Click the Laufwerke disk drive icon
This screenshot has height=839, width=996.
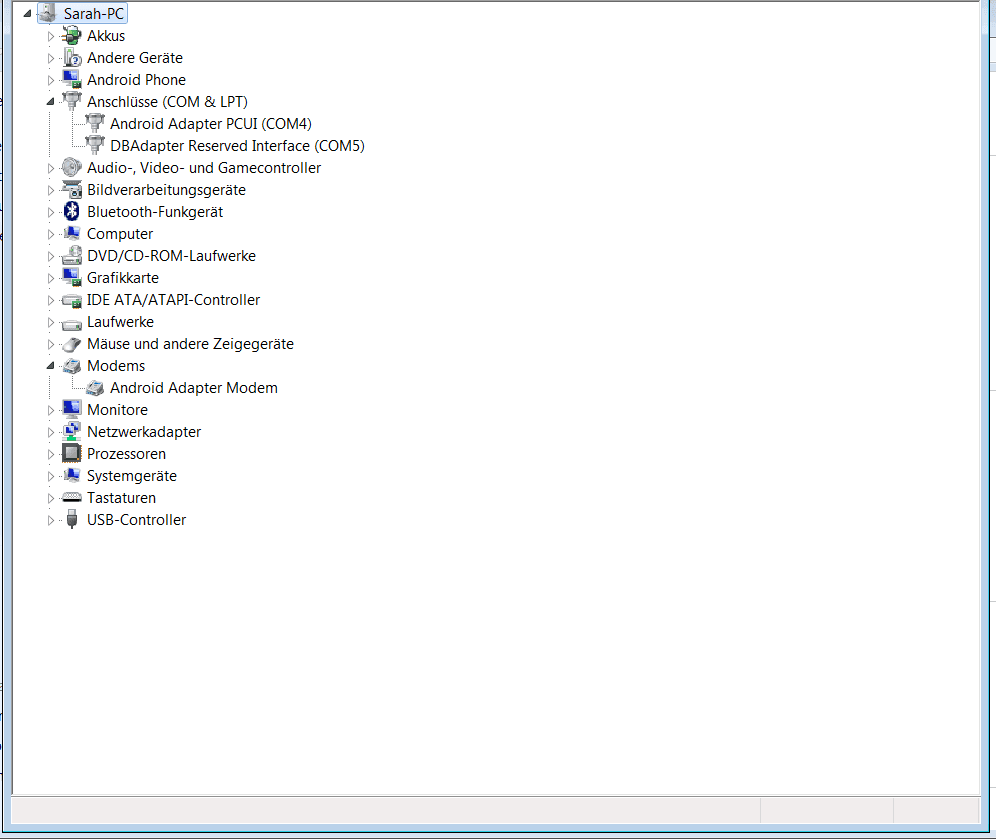72,323
